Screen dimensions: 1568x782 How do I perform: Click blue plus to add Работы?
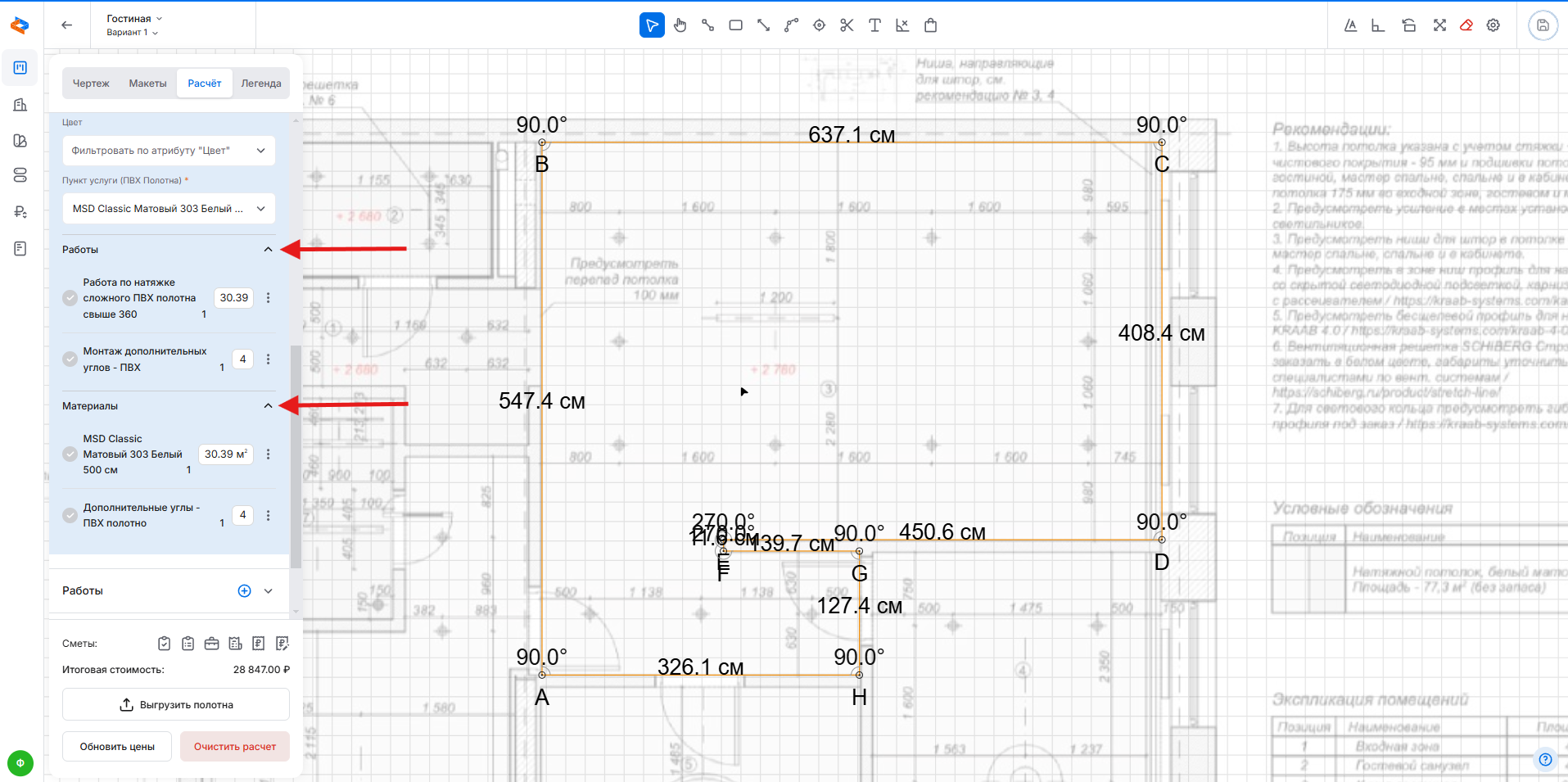pyautogui.click(x=244, y=591)
